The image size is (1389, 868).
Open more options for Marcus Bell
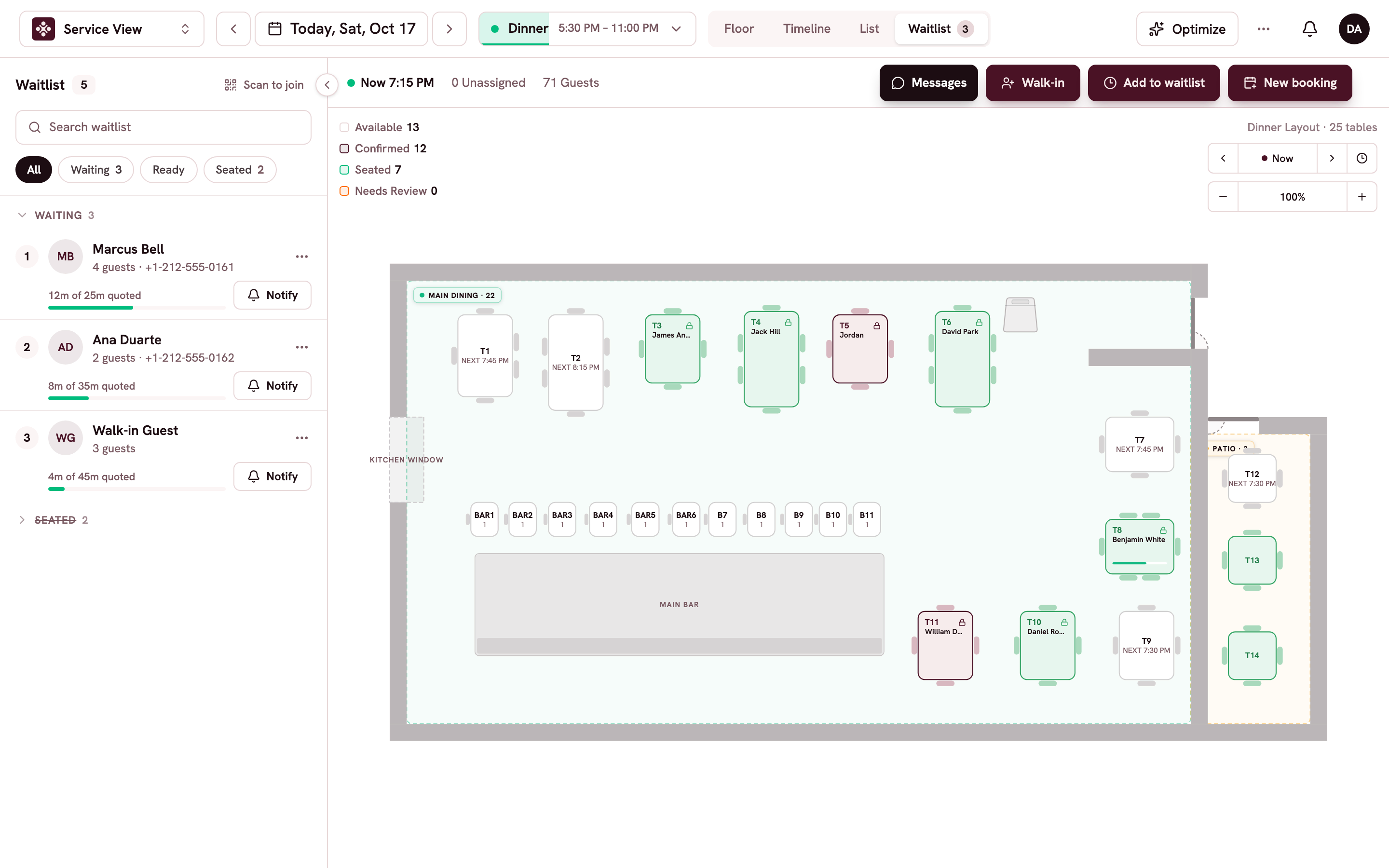point(302,257)
